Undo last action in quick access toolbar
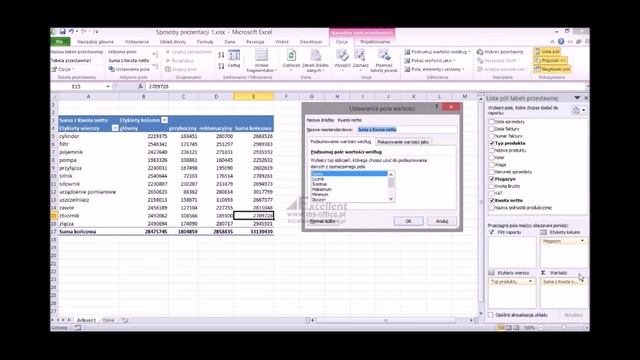Screen dimensions: 640x360 point(71,32)
